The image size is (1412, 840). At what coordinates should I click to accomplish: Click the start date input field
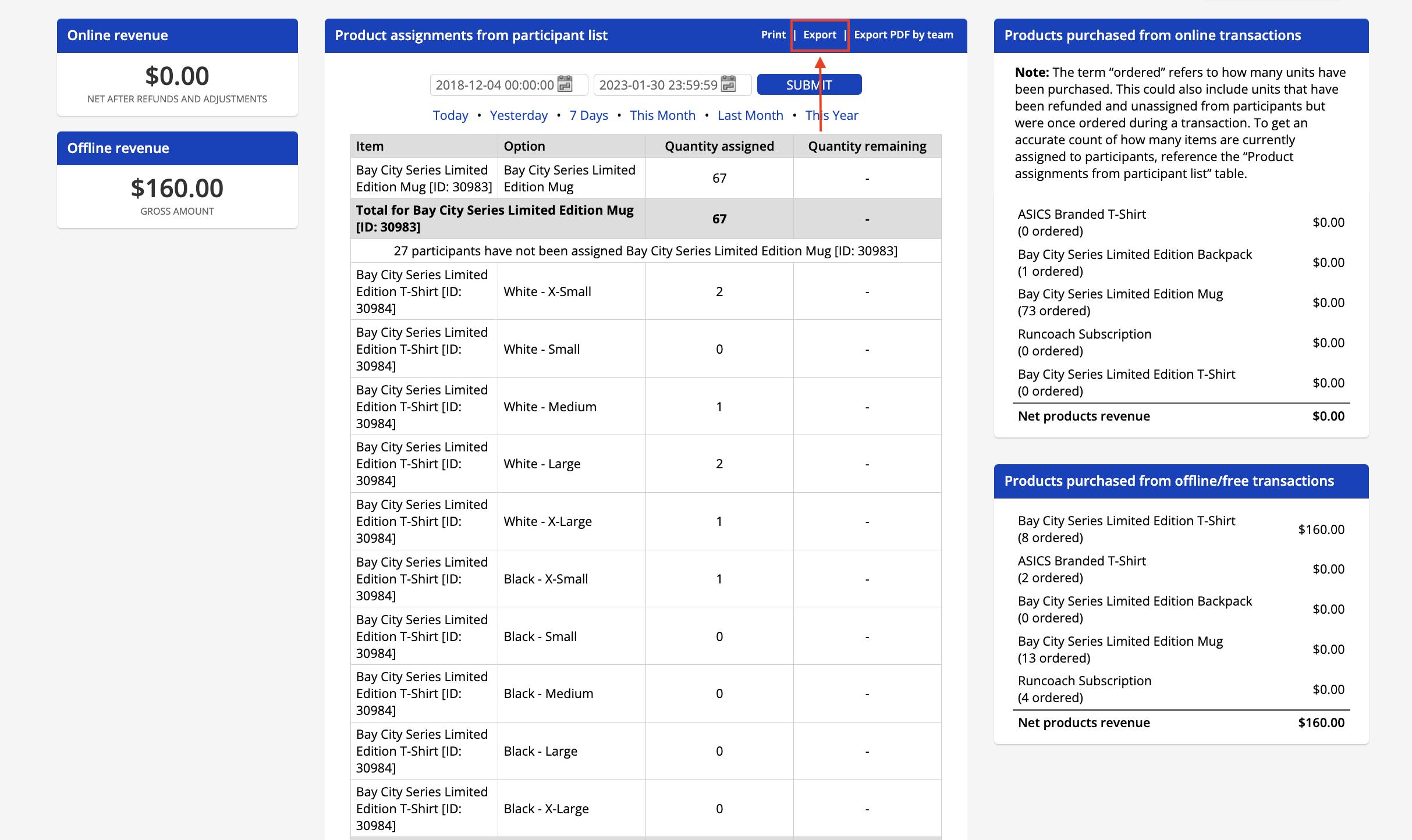pos(495,85)
